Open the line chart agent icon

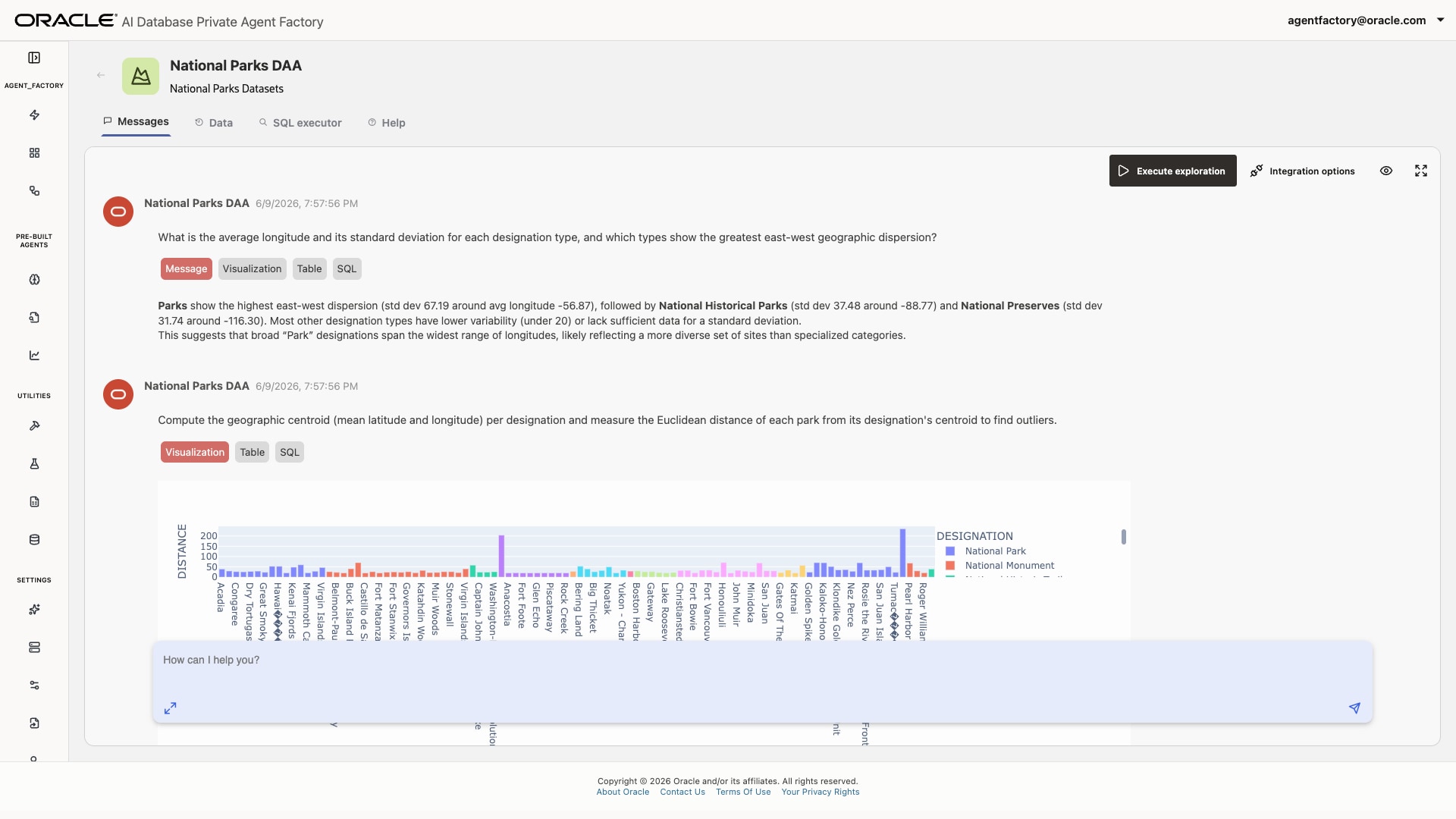pos(34,356)
